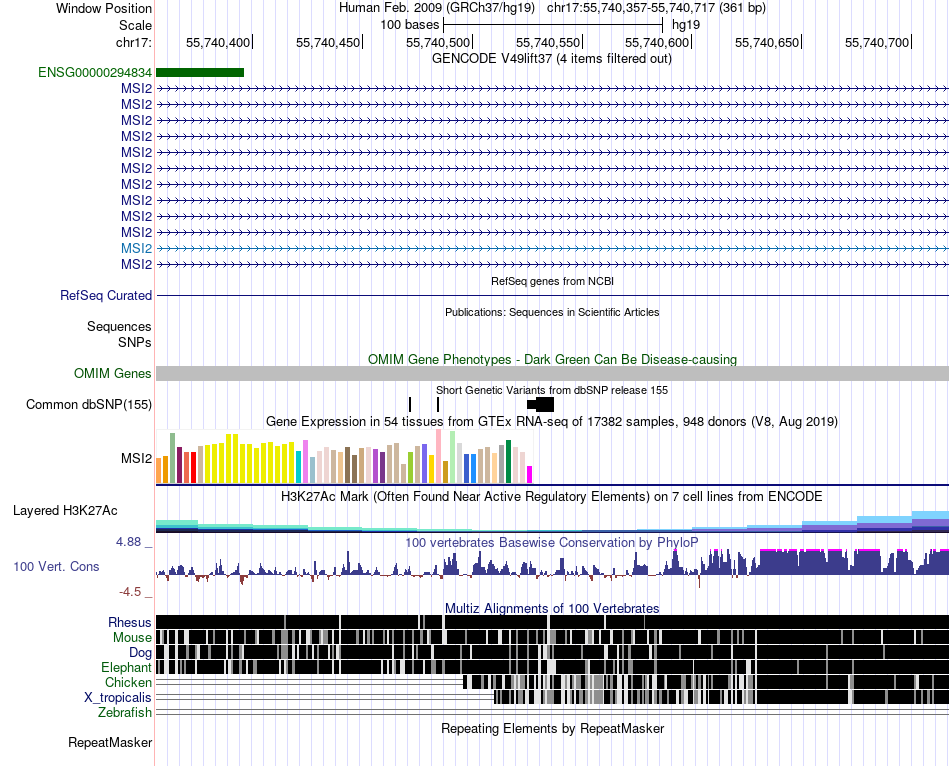Click the Chicken alignment label
This screenshot has height=766, width=950.
(128, 682)
